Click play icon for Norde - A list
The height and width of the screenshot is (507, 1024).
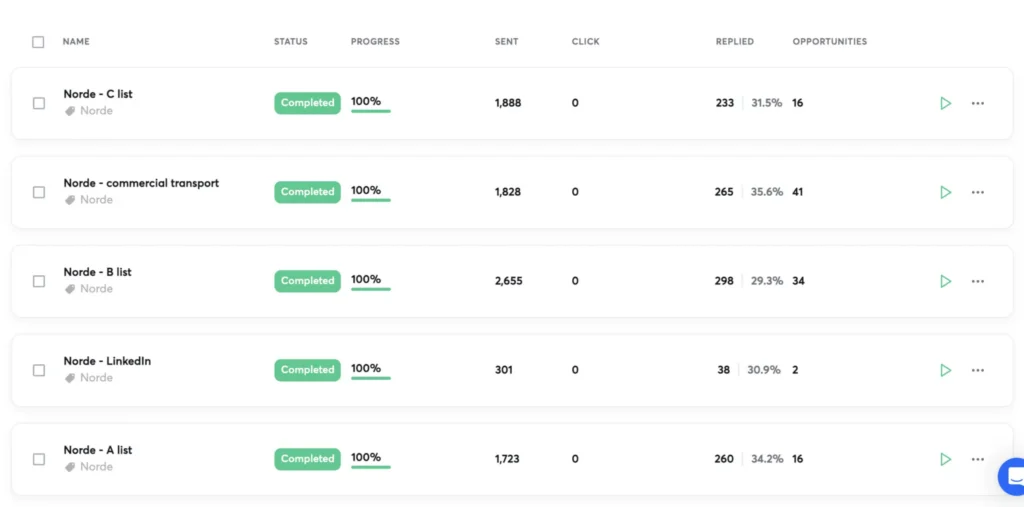click(945, 459)
